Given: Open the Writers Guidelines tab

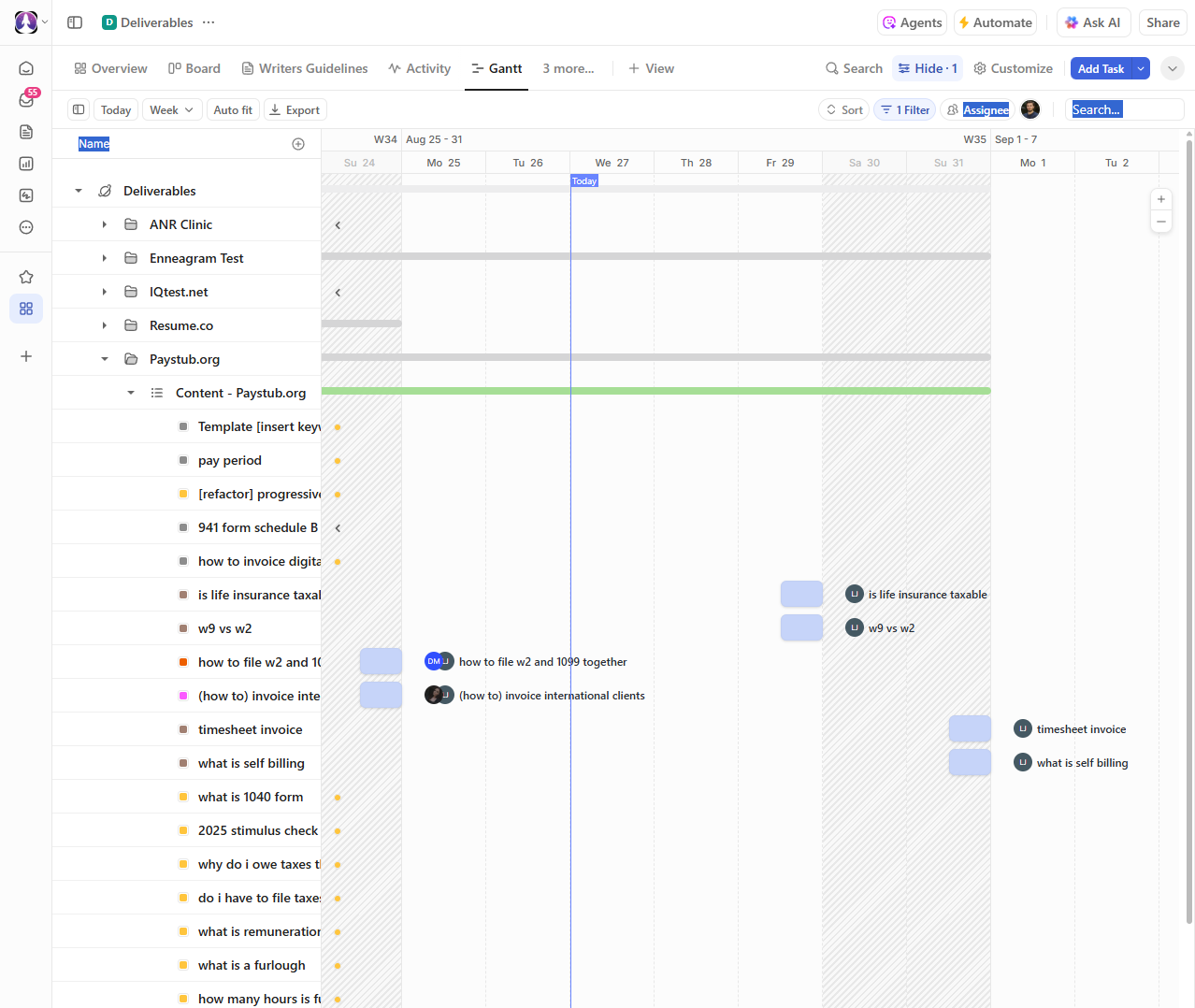Looking at the screenshot, I should (x=304, y=68).
